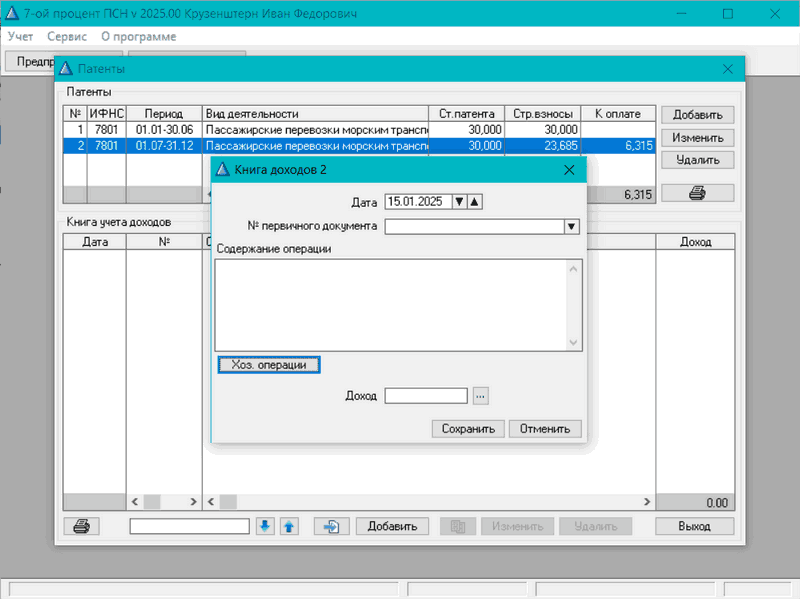Open the Сервис menu

coord(66,36)
